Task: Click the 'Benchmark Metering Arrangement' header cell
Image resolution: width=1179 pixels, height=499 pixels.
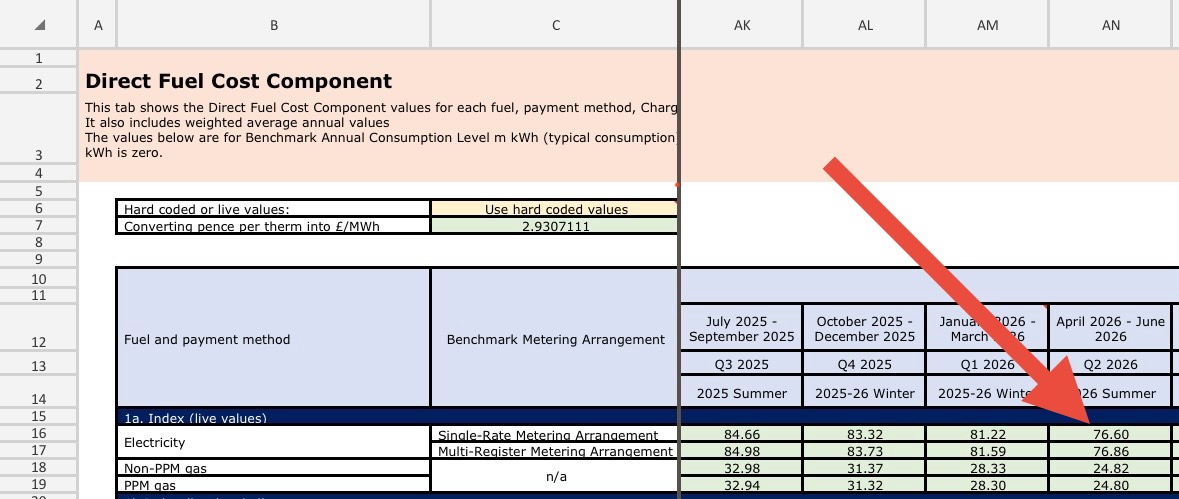Action: click(x=555, y=339)
